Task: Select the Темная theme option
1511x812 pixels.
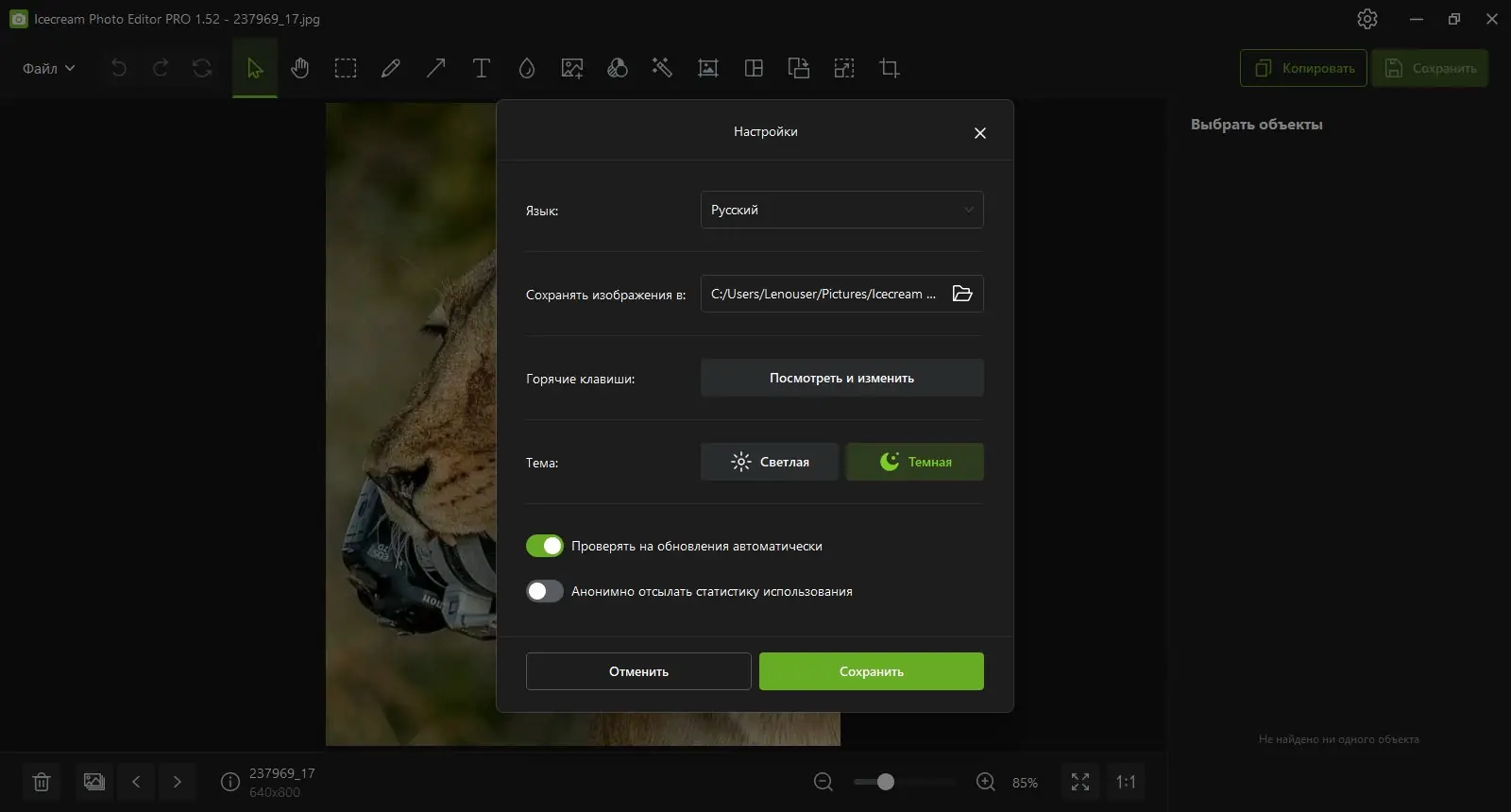Action: [x=915, y=462]
